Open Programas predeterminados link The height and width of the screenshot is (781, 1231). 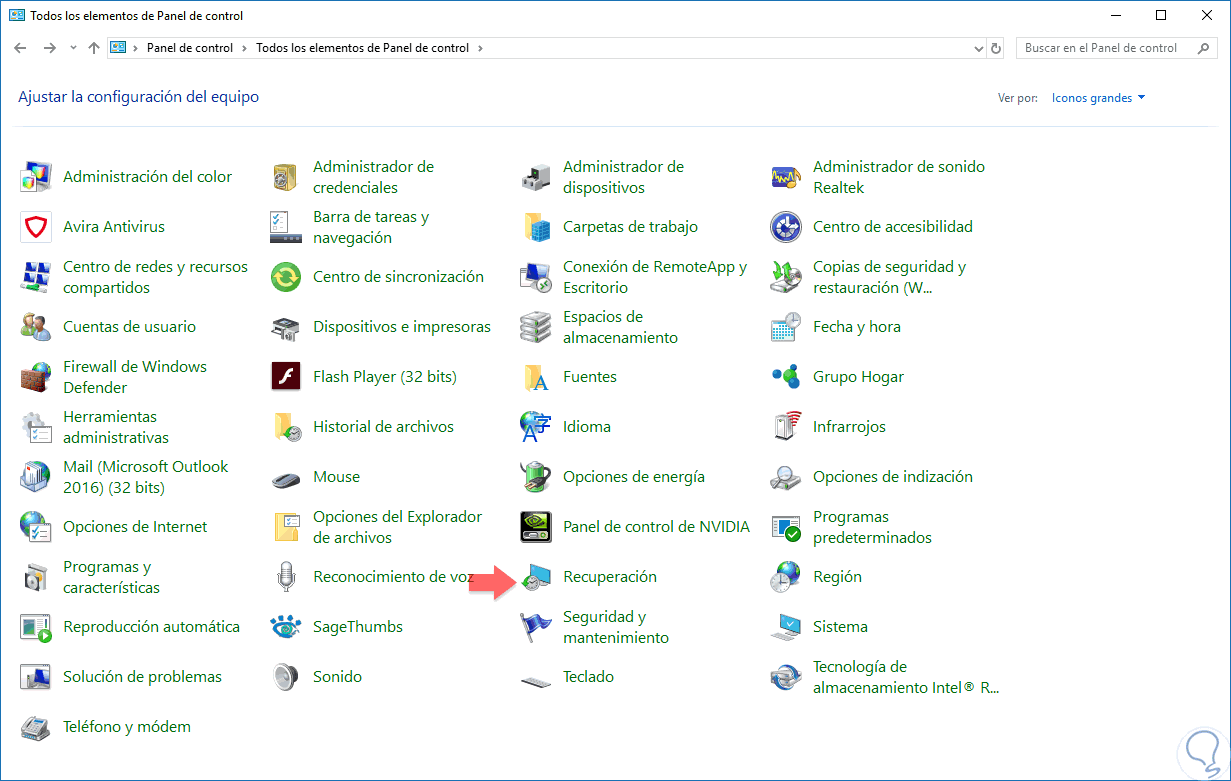pos(872,527)
